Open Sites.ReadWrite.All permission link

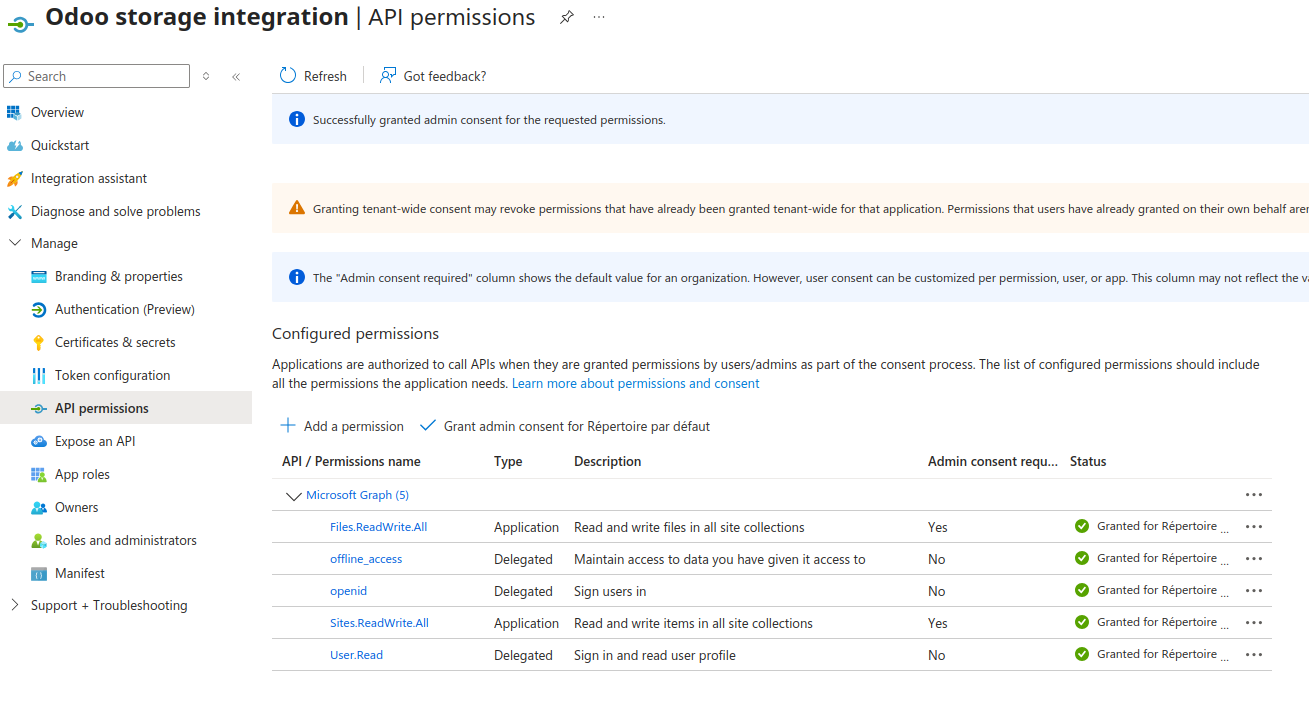379,623
